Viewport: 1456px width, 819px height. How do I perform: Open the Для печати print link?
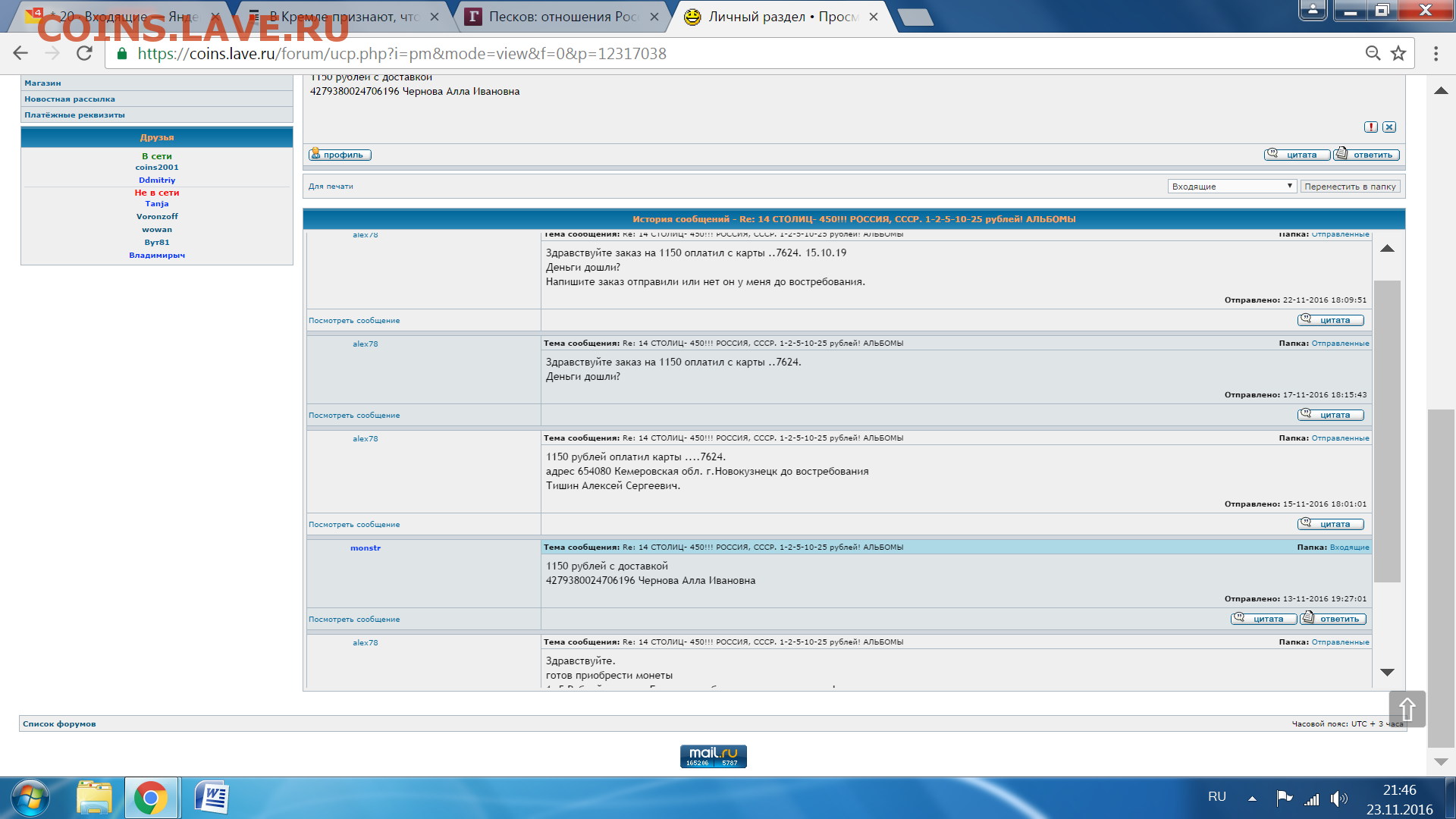(x=331, y=186)
